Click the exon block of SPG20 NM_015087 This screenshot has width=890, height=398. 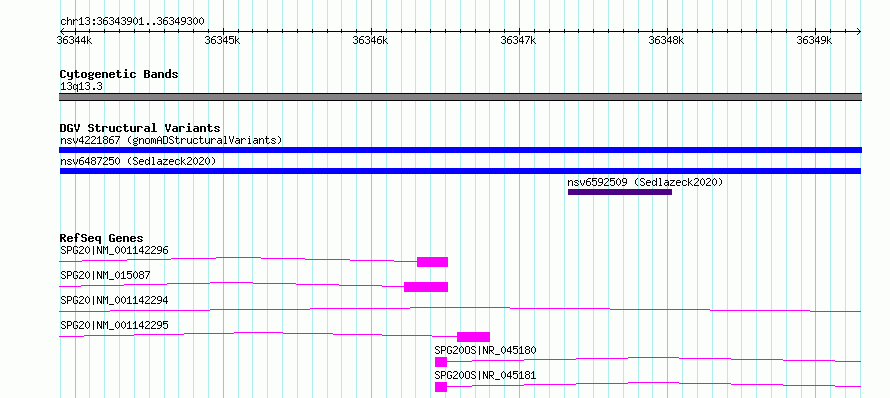click(x=426, y=287)
